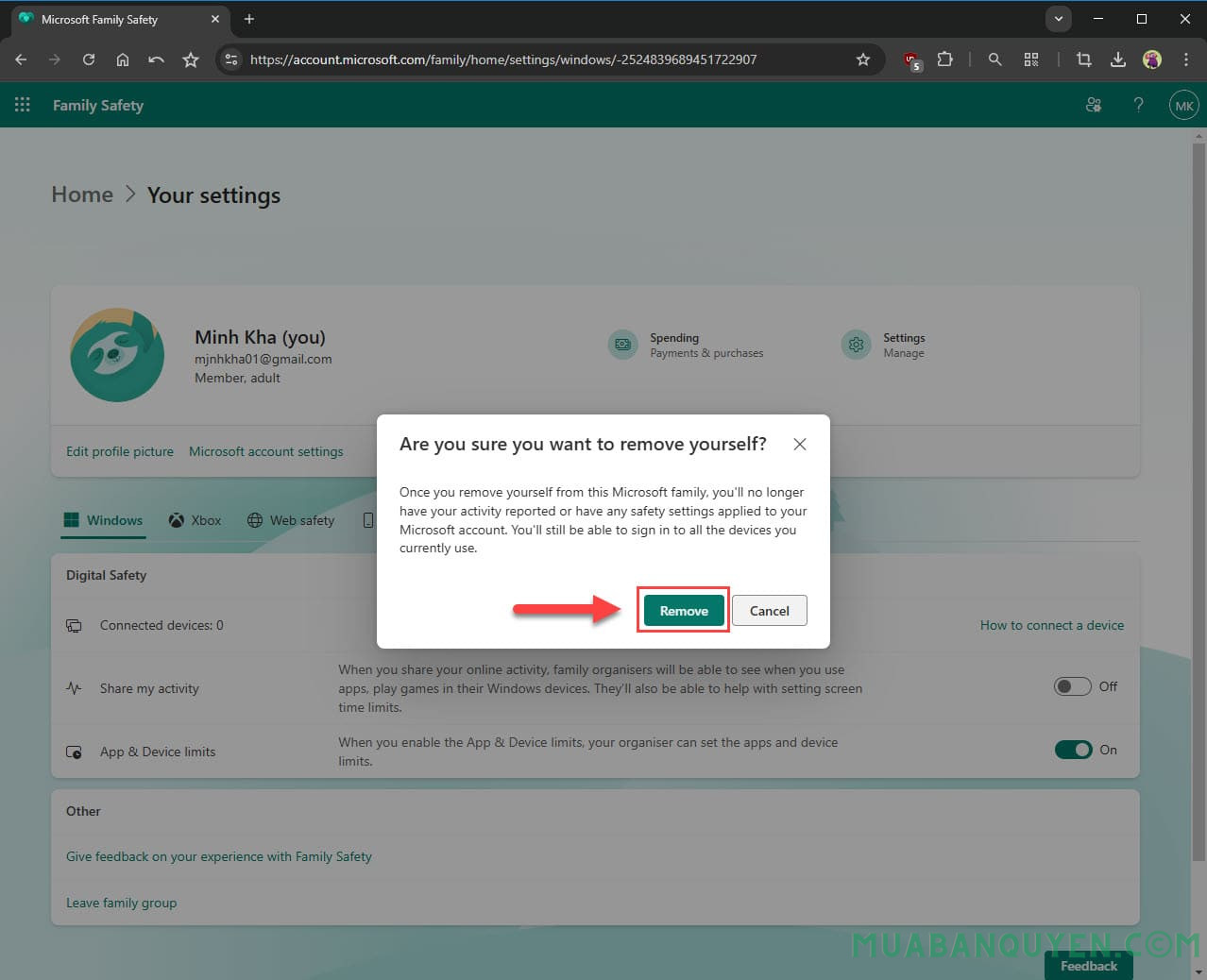Open the Microsoft apps launcher grid
Viewport: 1207px width, 980px height.
point(23,105)
